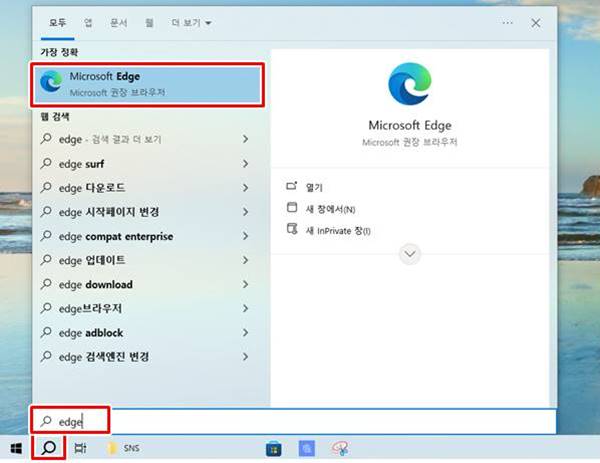The height and width of the screenshot is (463, 600).
Task: Expand arrow next to 'edge surf'
Action: [x=245, y=164]
